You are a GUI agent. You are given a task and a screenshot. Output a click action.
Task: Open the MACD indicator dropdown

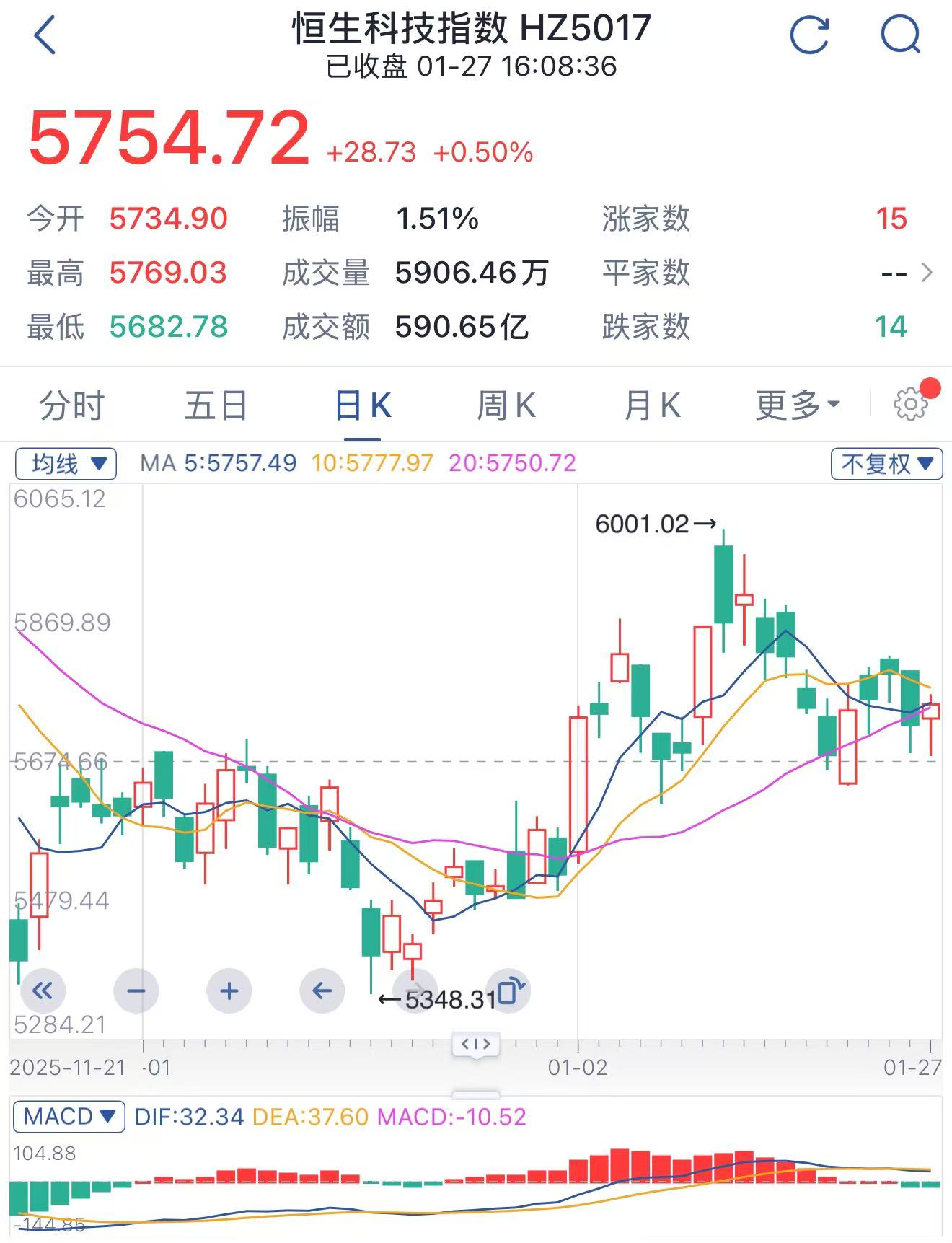69,1117
